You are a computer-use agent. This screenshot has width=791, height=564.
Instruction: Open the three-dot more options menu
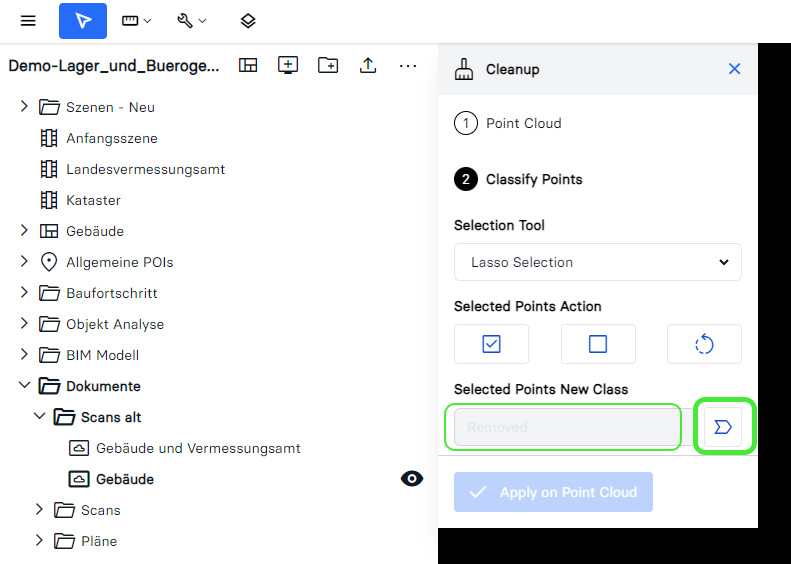[x=408, y=65]
